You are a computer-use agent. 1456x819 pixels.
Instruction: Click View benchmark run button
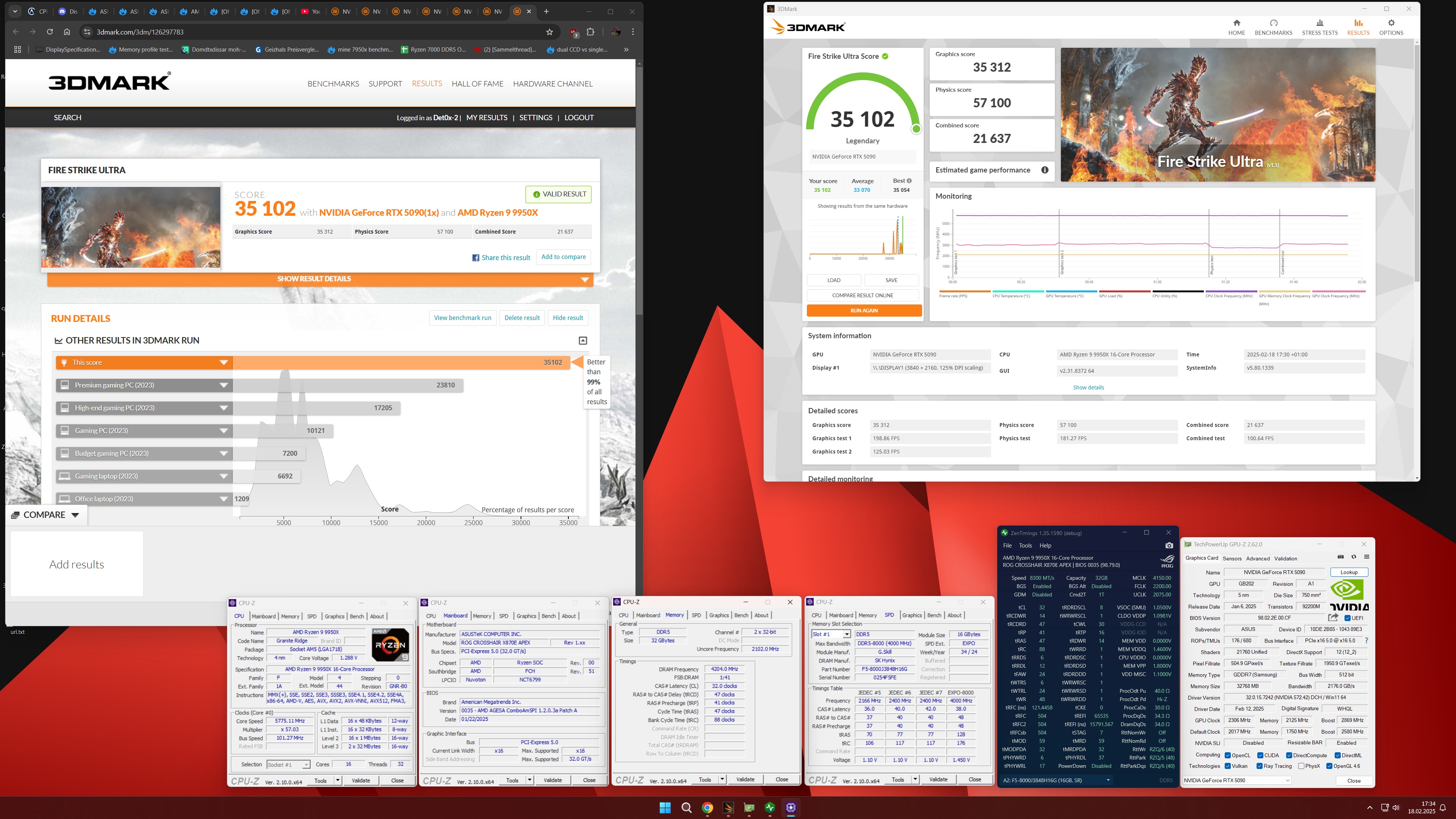click(x=462, y=318)
